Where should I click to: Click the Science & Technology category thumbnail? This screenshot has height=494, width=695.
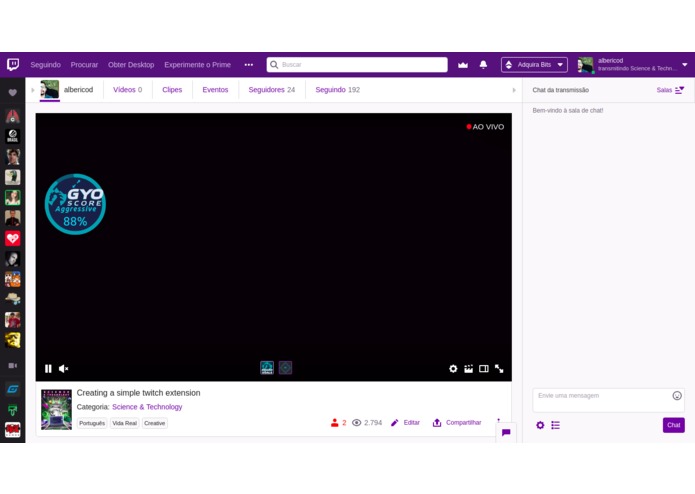coord(56,410)
